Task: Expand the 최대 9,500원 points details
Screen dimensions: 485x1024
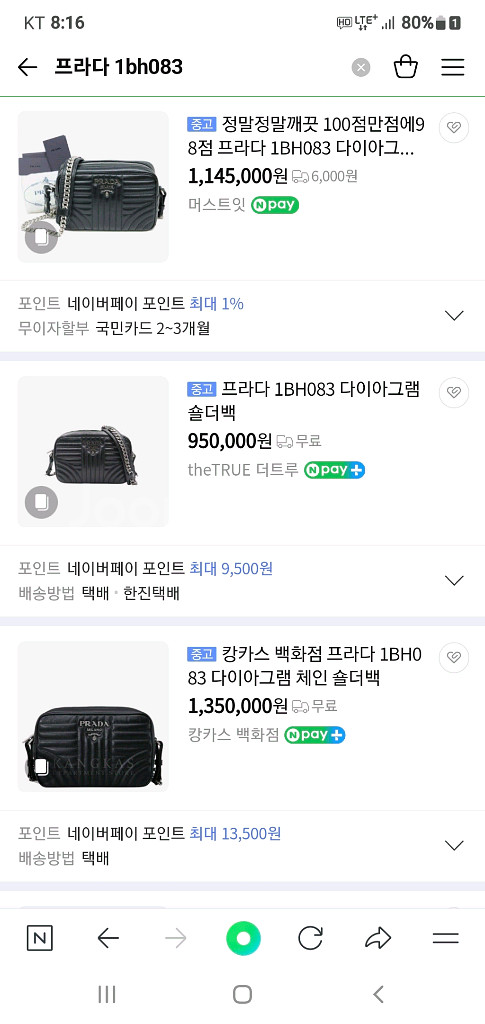Action: (x=454, y=581)
